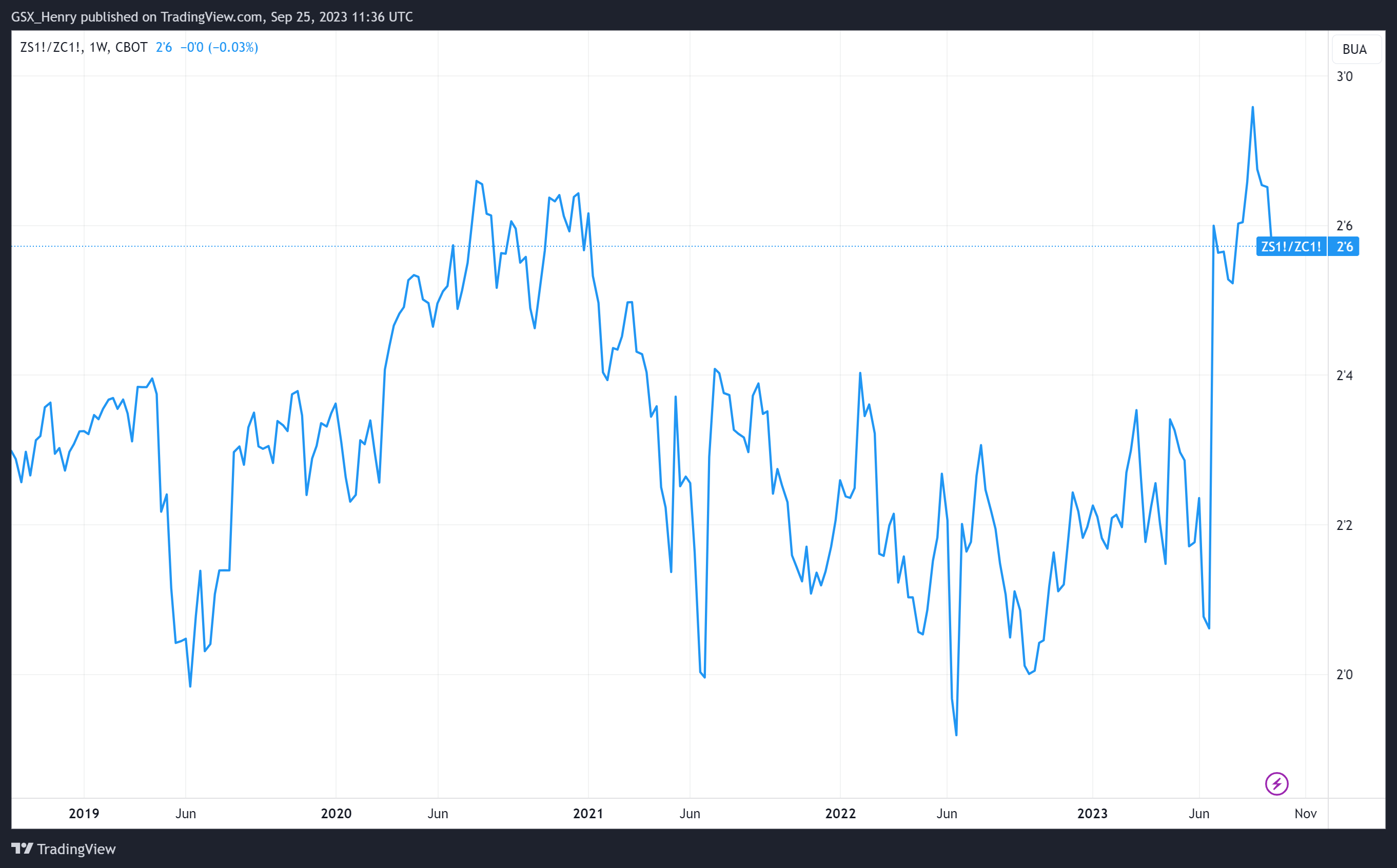This screenshot has width=1397, height=868.
Task: Click the 2022 time axis label
Action: [840, 814]
